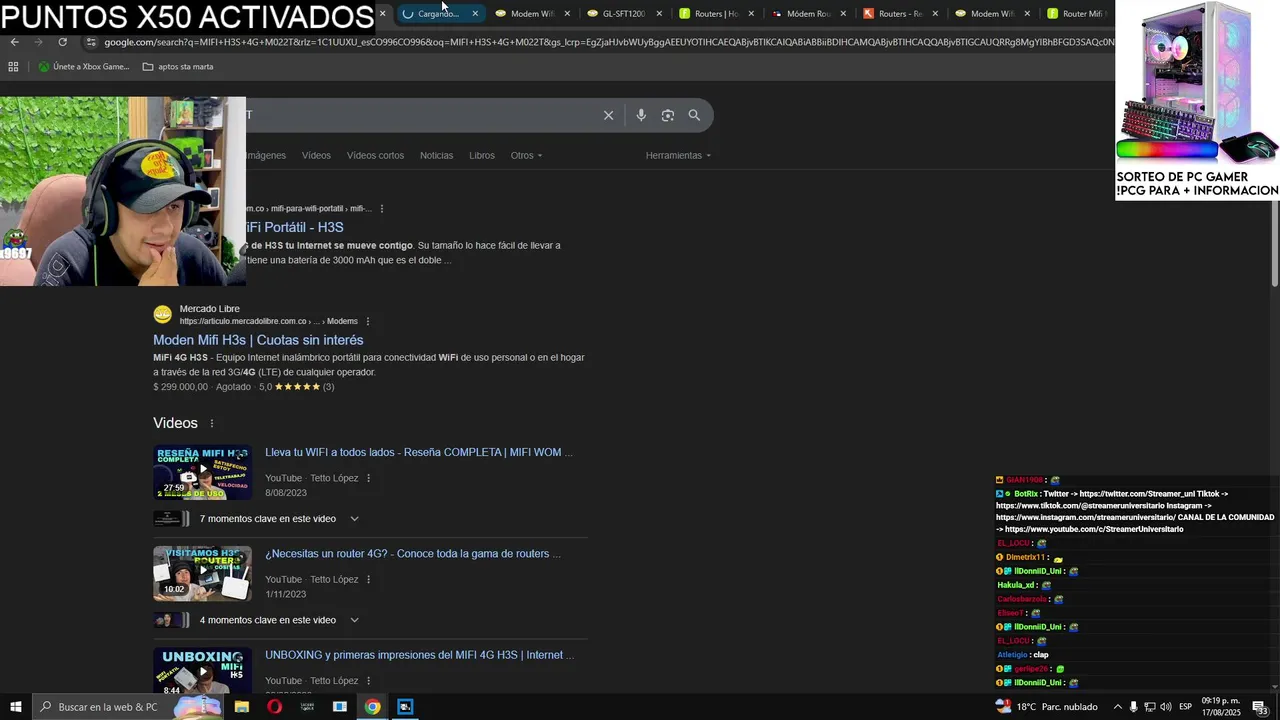The image size is (1280, 720).
Task: Open the Herramientas dropdown
Action: click(x=678, y=155)
